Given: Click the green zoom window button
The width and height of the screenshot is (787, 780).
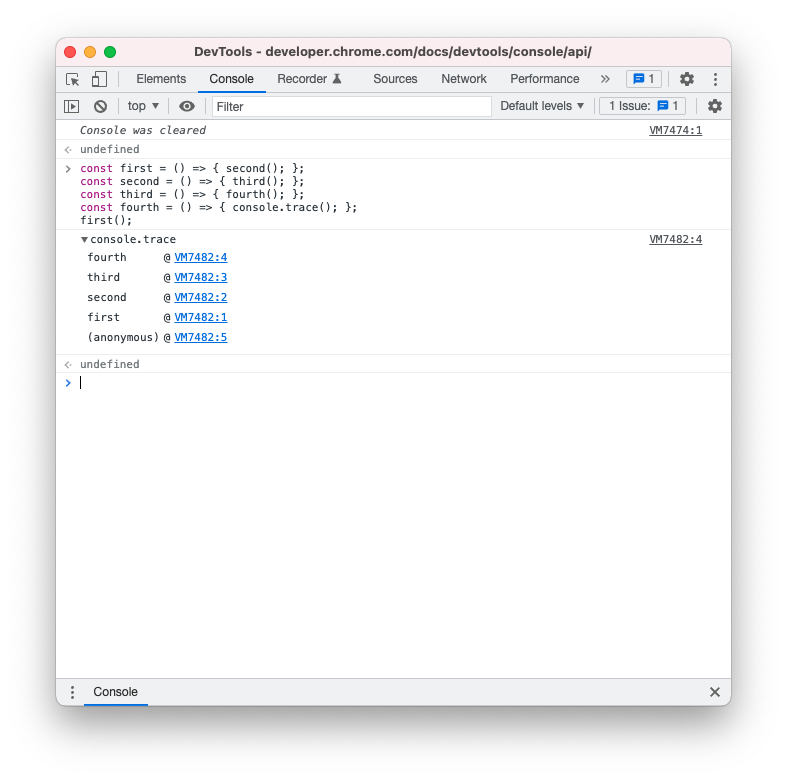Looking at the screenshot, I should tap(110, 52).
